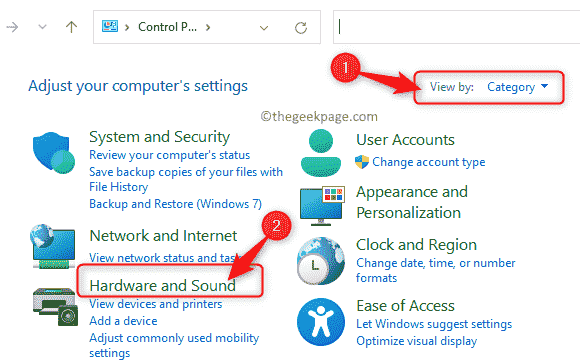Open the System and Security shield icon
Screen dimensions: 580x362
coord(54,153)
